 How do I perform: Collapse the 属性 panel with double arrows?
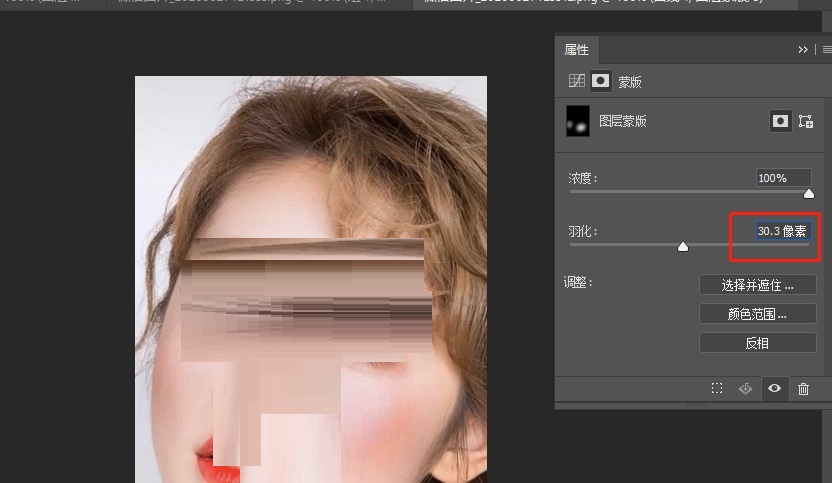(x=803, y=49)
